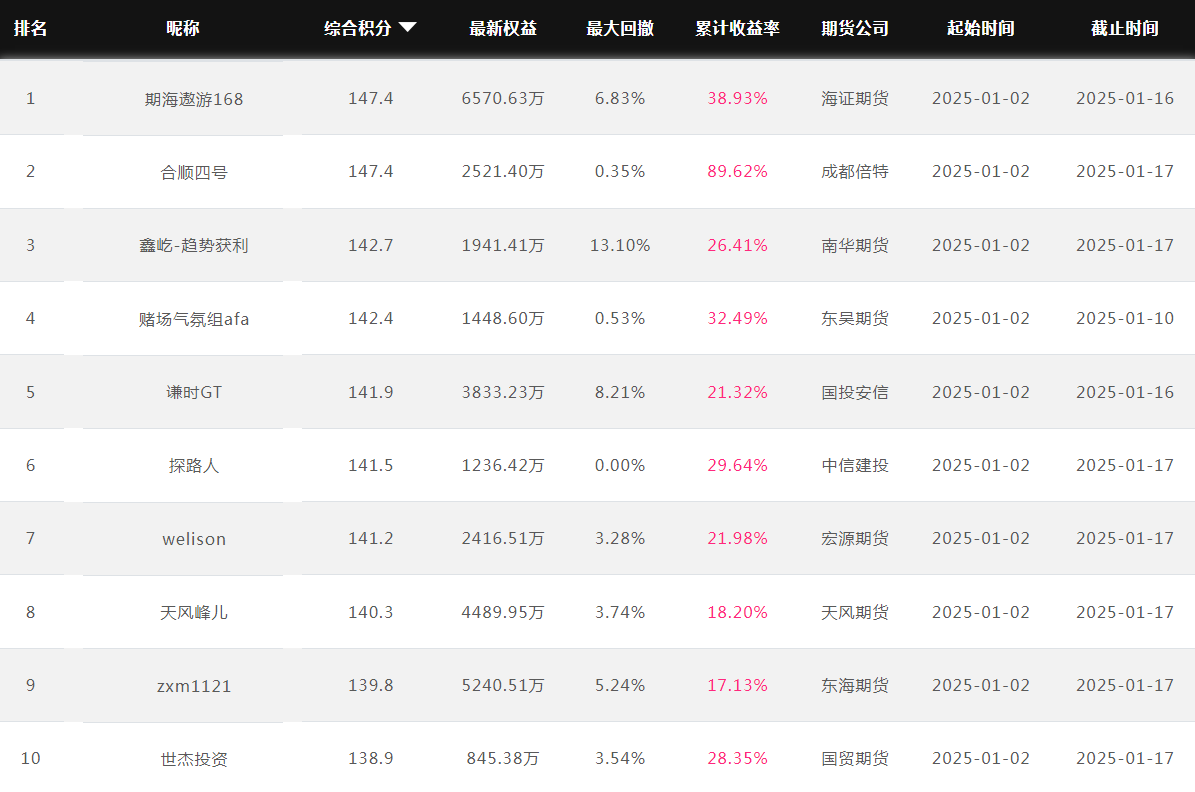Image resolution: width=1195 pixels, height=792 pixels.
Task: Click equity value 3833.23万
Action: pos(503,392)
